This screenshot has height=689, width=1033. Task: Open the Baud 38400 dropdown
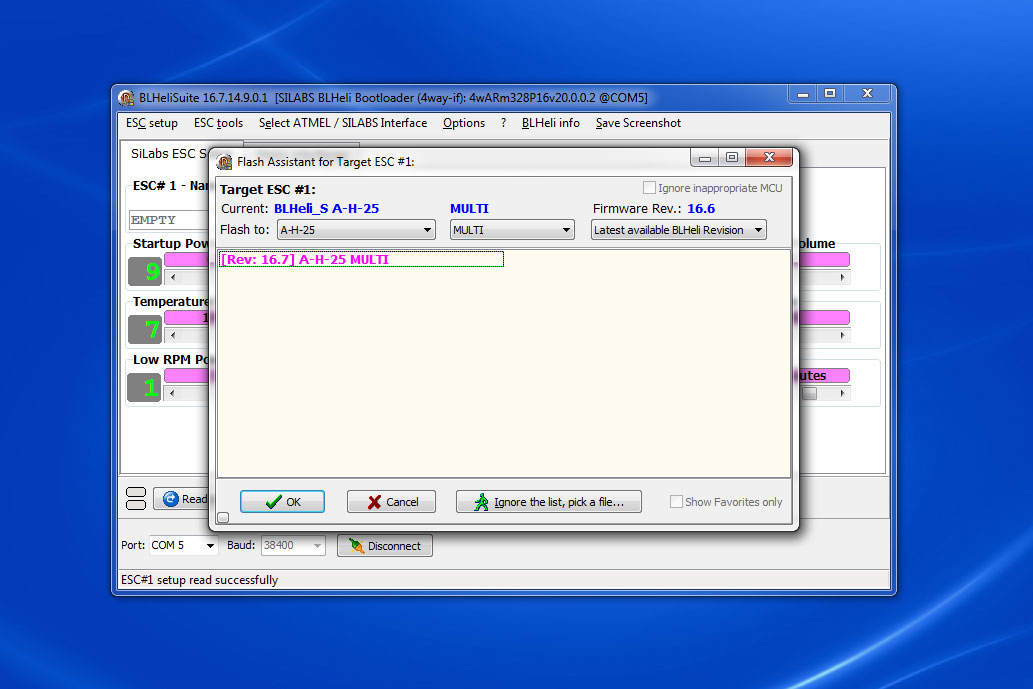293,545
